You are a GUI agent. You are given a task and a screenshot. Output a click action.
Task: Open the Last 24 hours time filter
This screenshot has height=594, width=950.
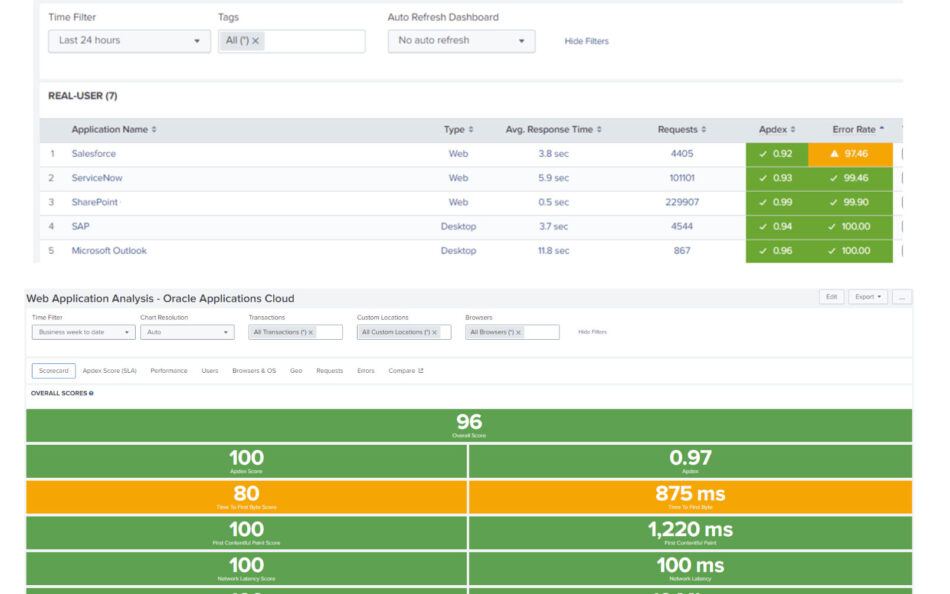click(x=129, y=41)
